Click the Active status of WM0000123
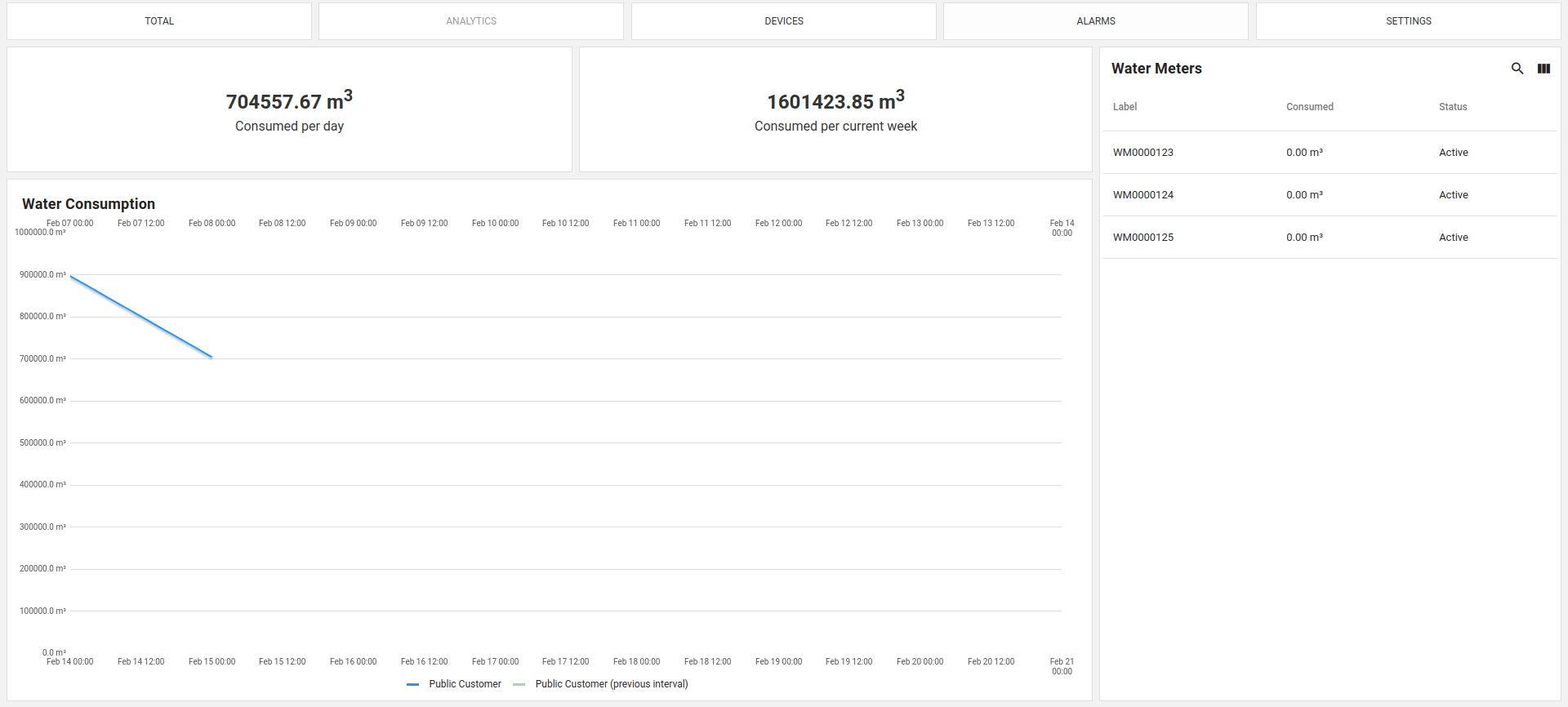The width and height of the screenshot is (1568, 707). 1453,153
